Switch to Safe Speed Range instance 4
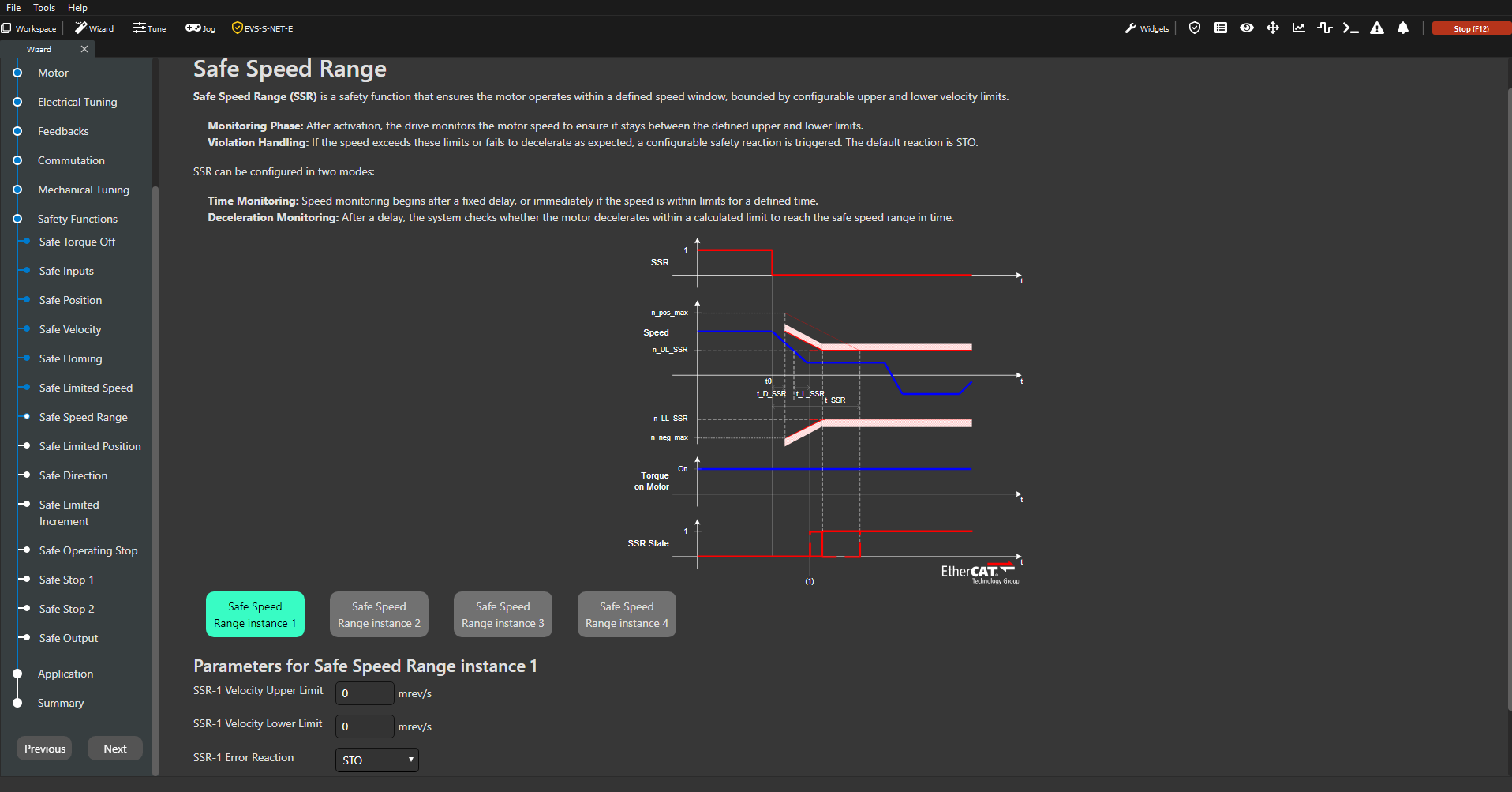 pos(627,614)
